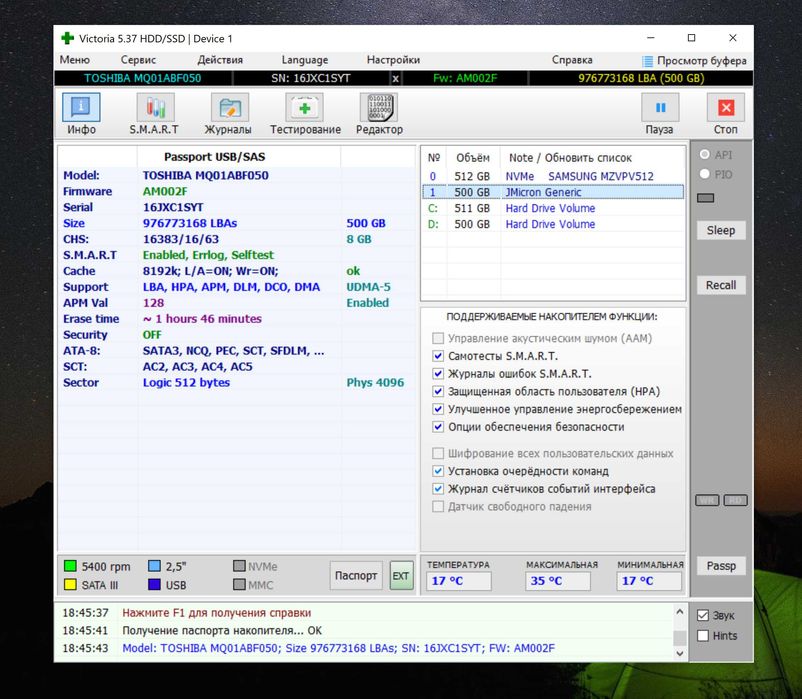The width and height of the screenshot is (802, 699).
Task: Click the dark blue USB indicator
Action: tap(154, 584)
